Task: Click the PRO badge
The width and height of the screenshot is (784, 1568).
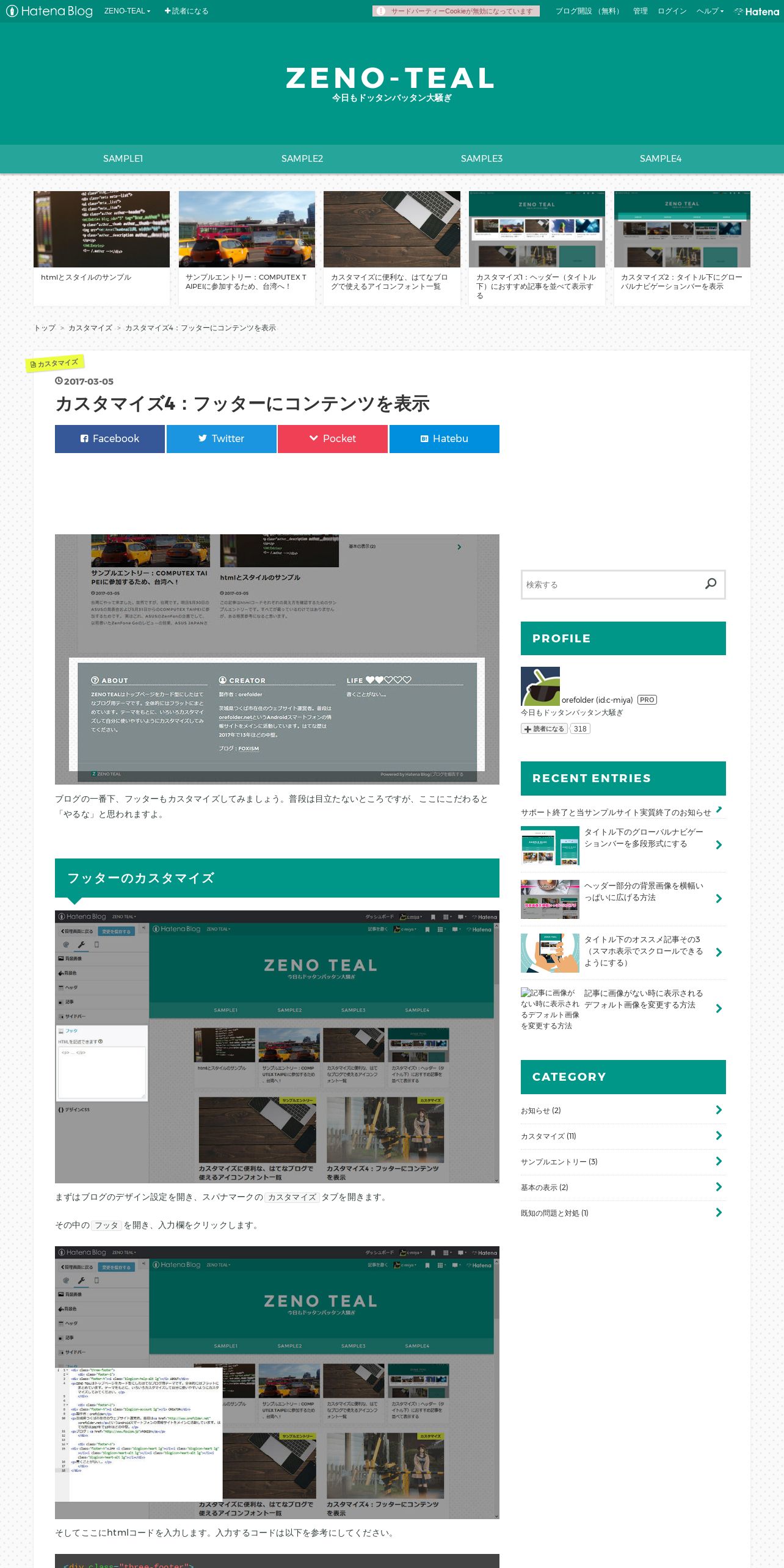Action: [647, 700]
